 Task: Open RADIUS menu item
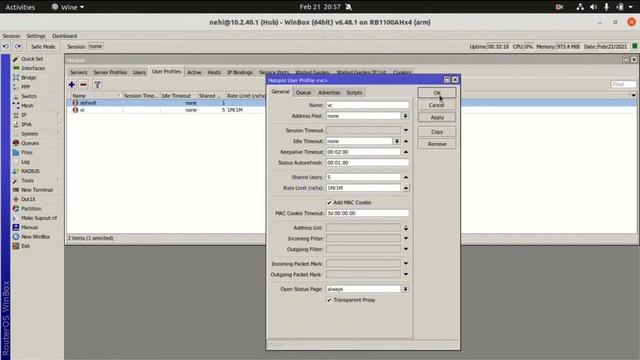tap(30, 171)
